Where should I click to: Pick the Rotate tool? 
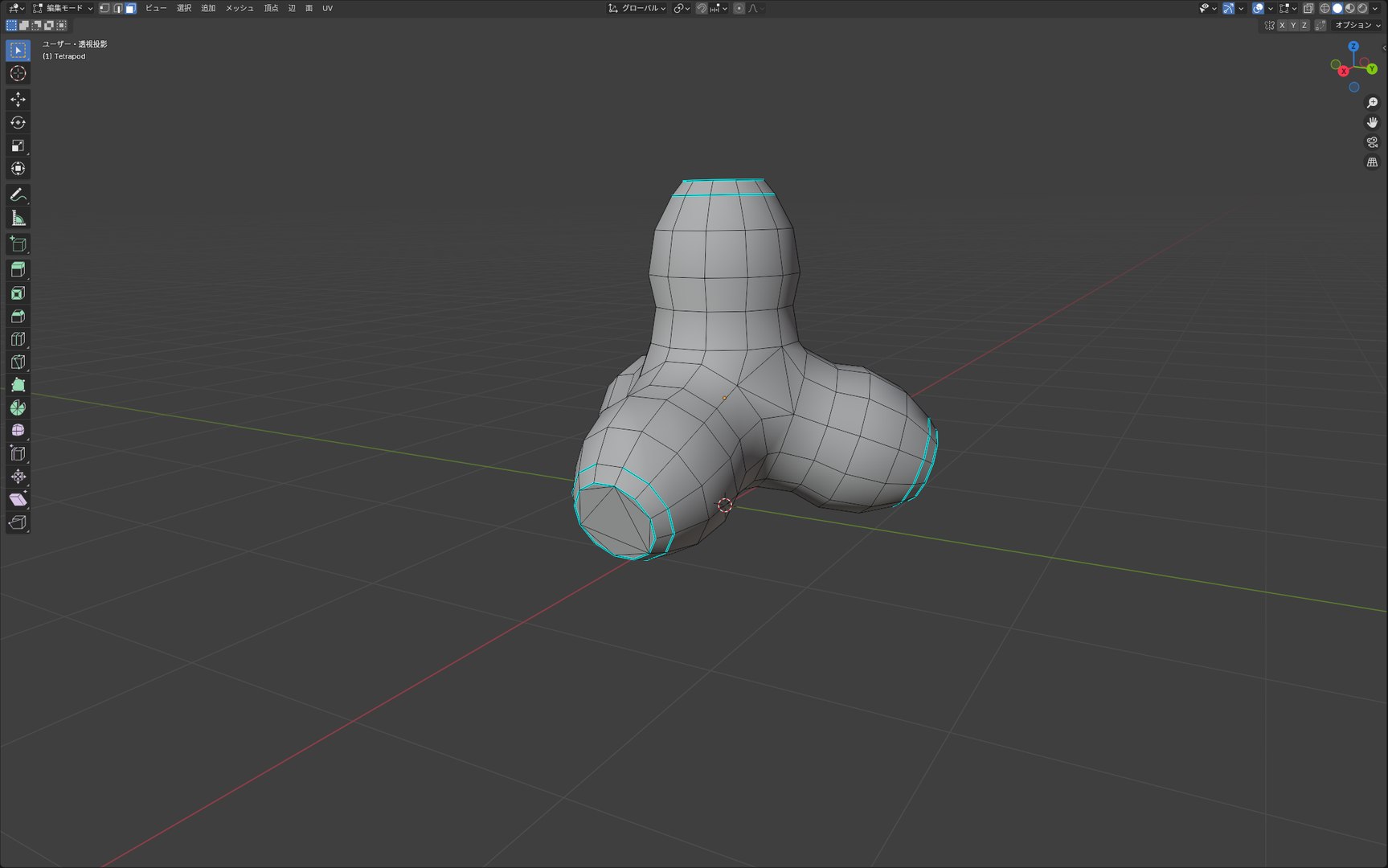[18, 123]
